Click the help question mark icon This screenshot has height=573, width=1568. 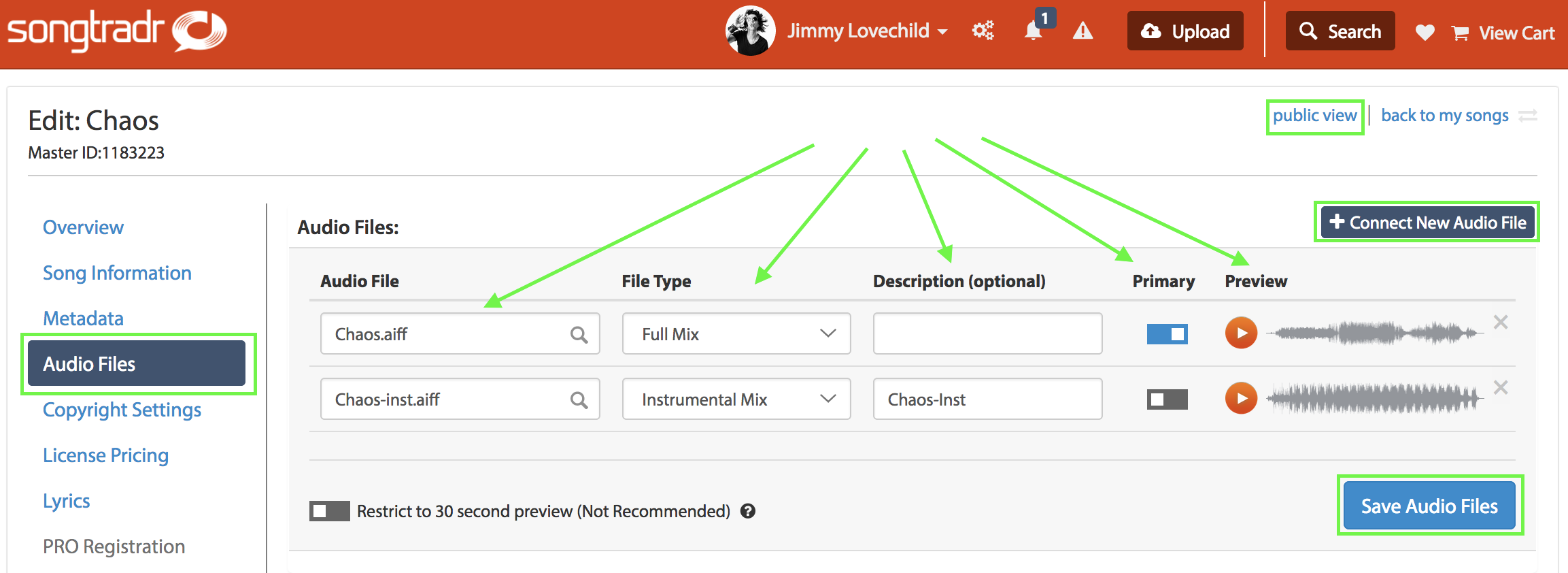point(748,511)
